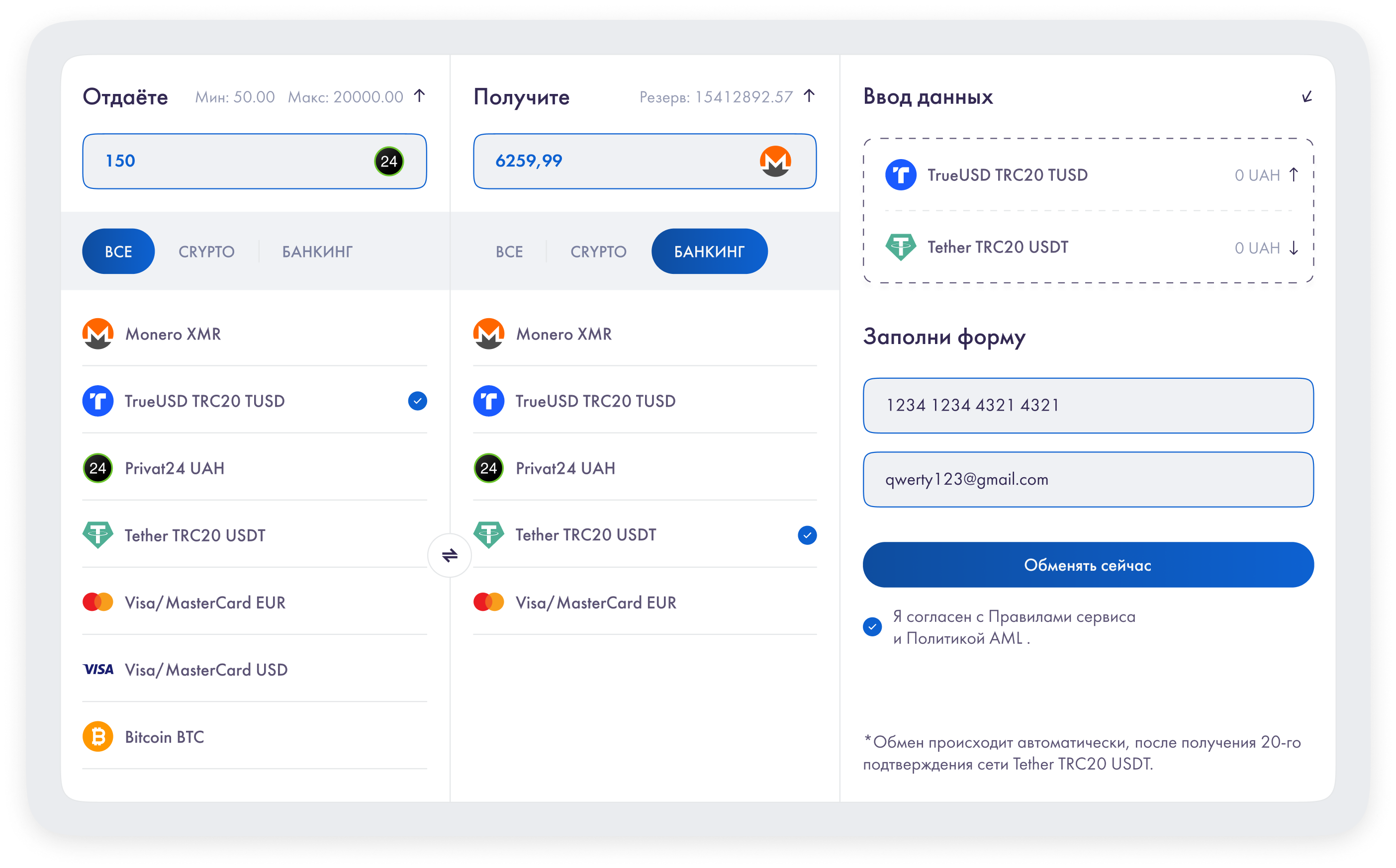Switch to the ВСЕ tab under Получите
The image size is (1396, 868).
[x=509, y=252]
